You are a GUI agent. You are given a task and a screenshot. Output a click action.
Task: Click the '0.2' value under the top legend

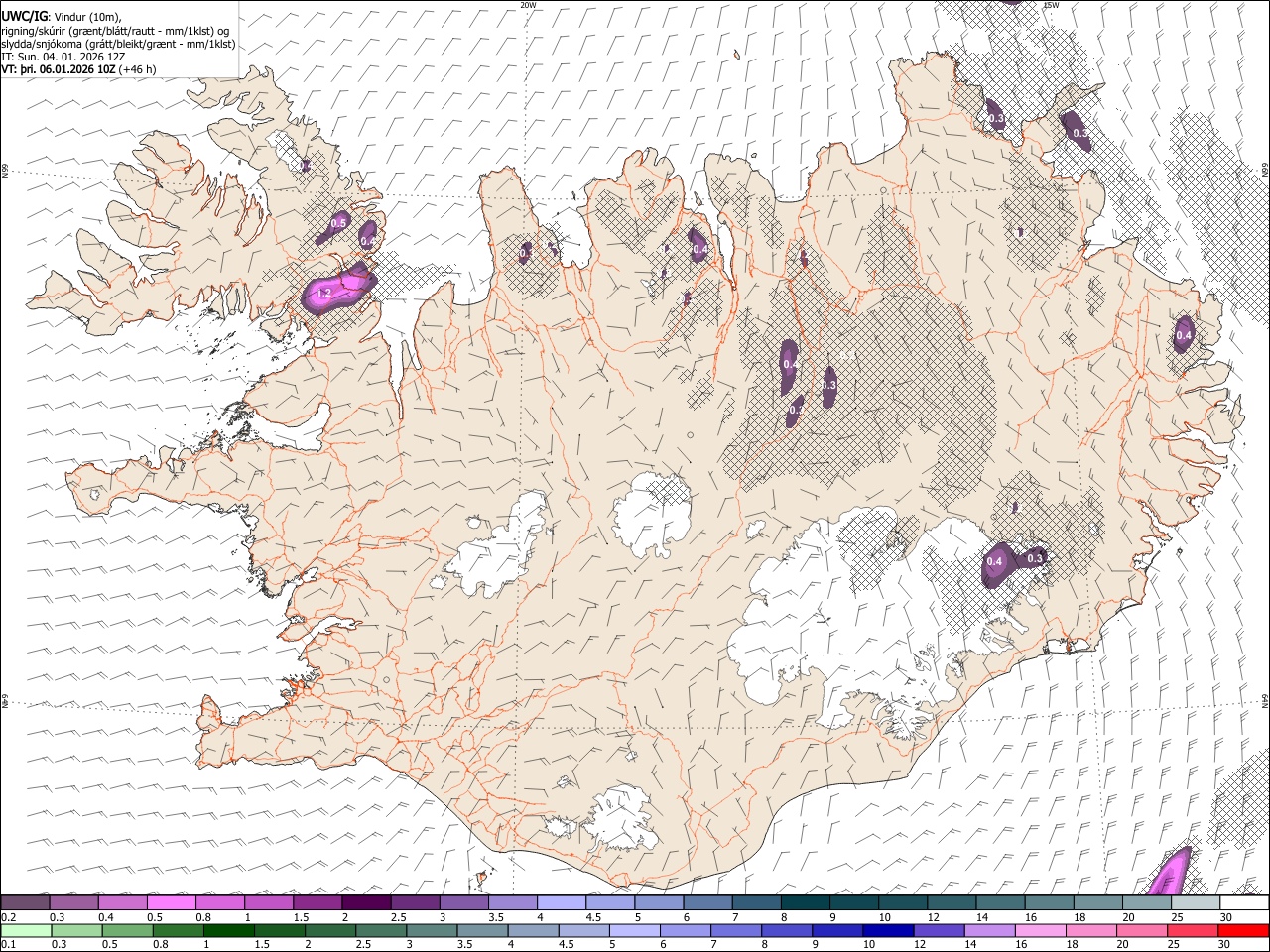click(x=8, y=917)
